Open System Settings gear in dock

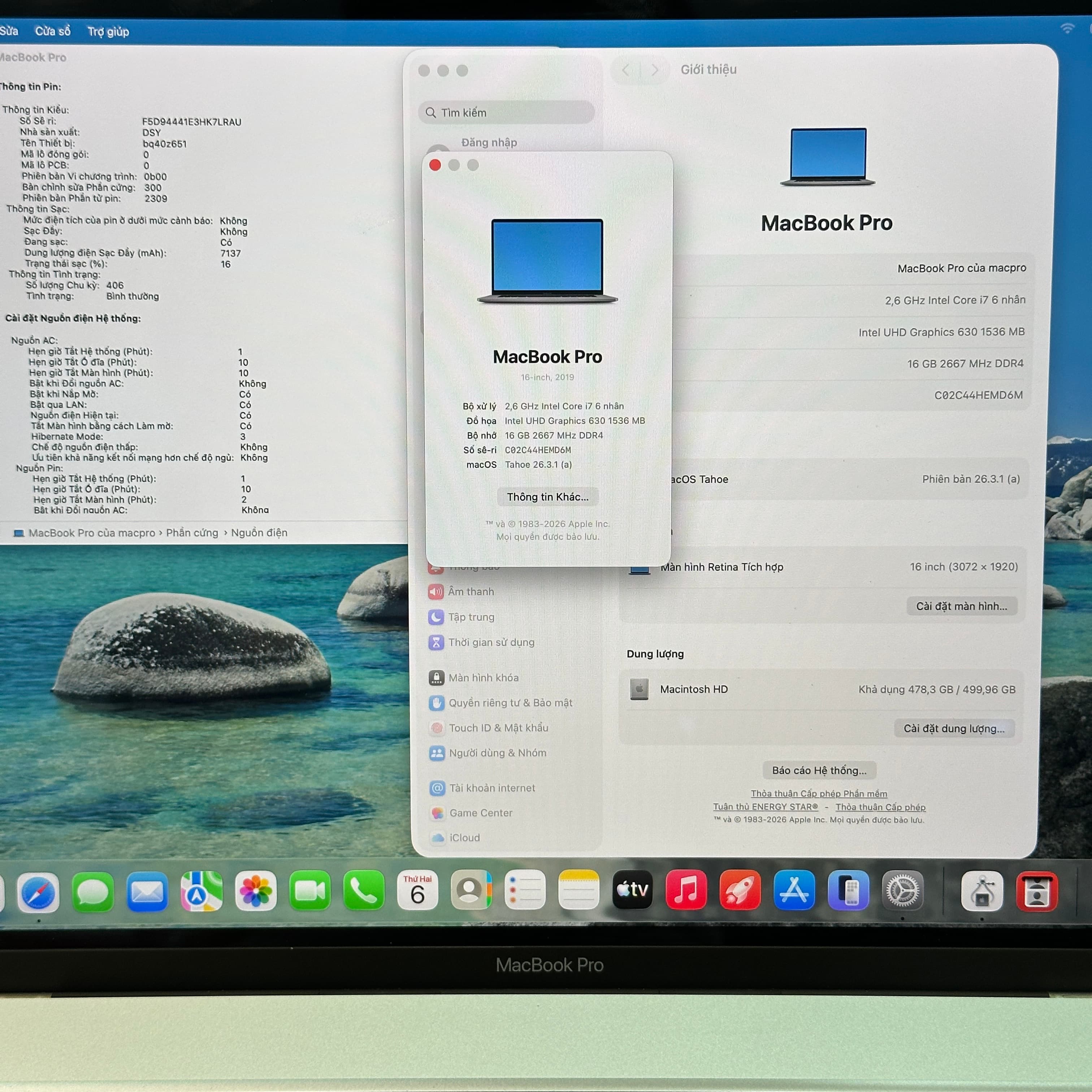pos(903,891)
